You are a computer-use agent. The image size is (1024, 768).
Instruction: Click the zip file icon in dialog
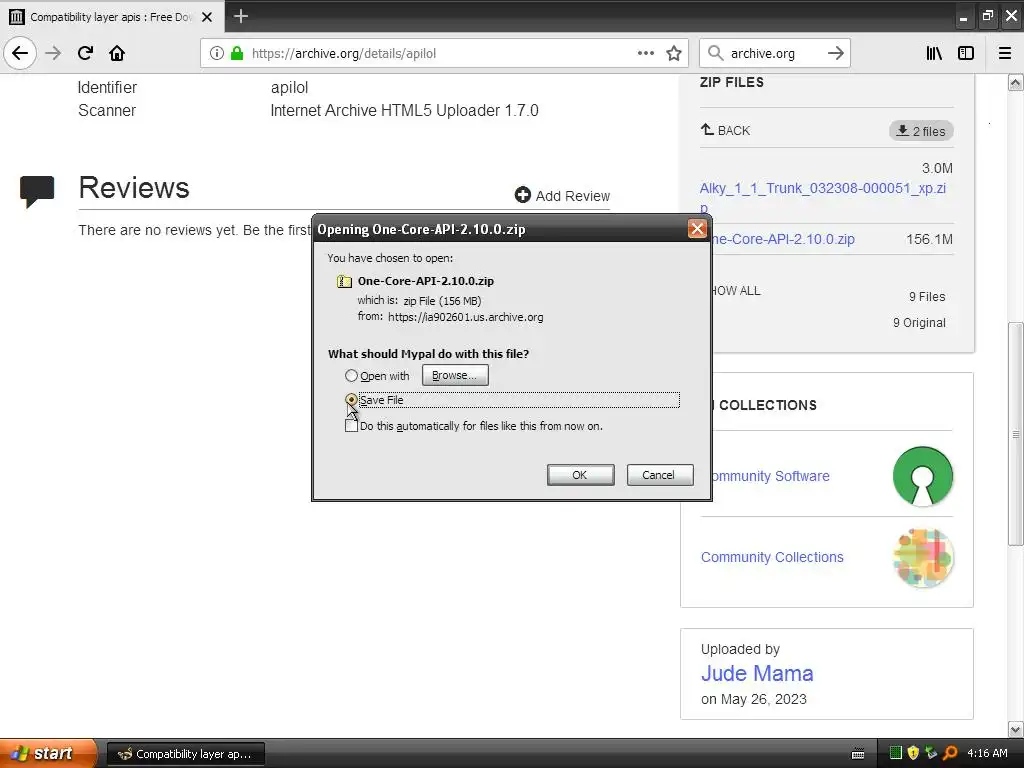344,281
